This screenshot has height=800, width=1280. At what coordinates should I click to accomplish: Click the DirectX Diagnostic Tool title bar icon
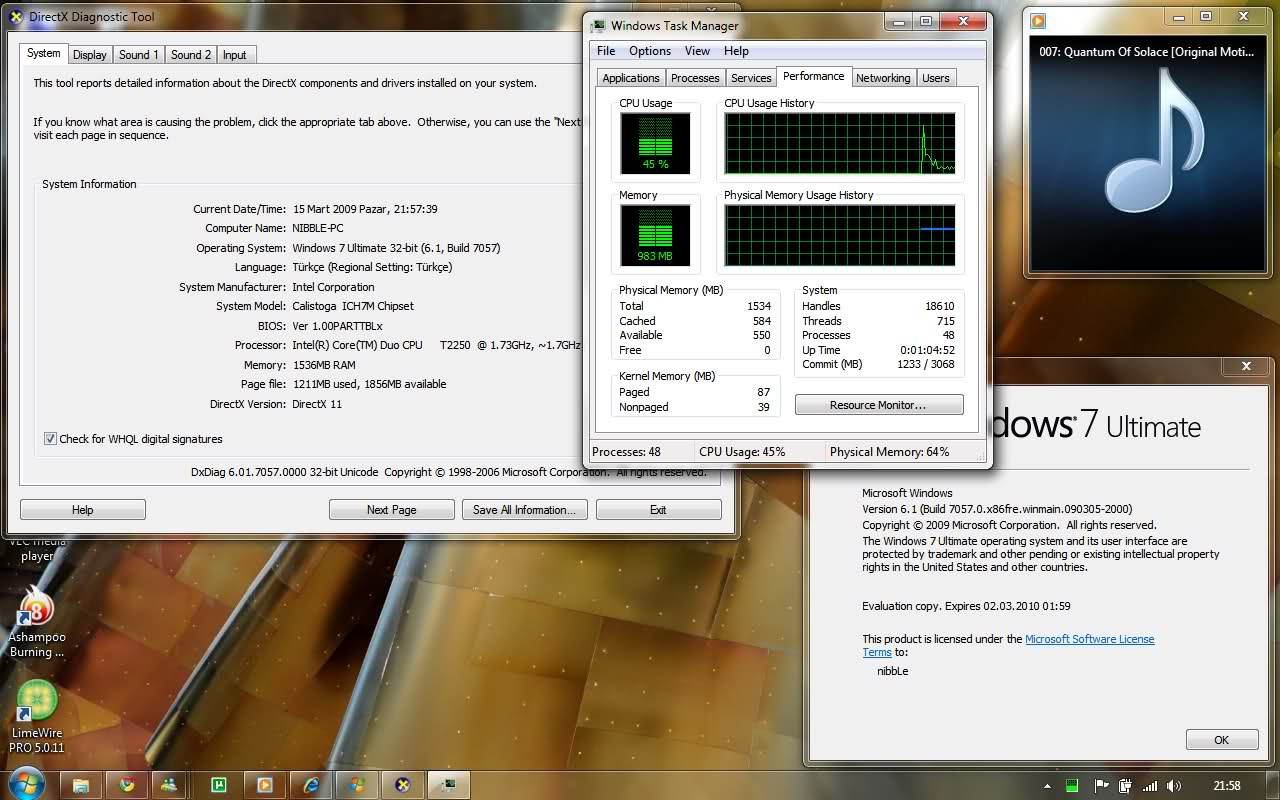(x=17, y=17)
